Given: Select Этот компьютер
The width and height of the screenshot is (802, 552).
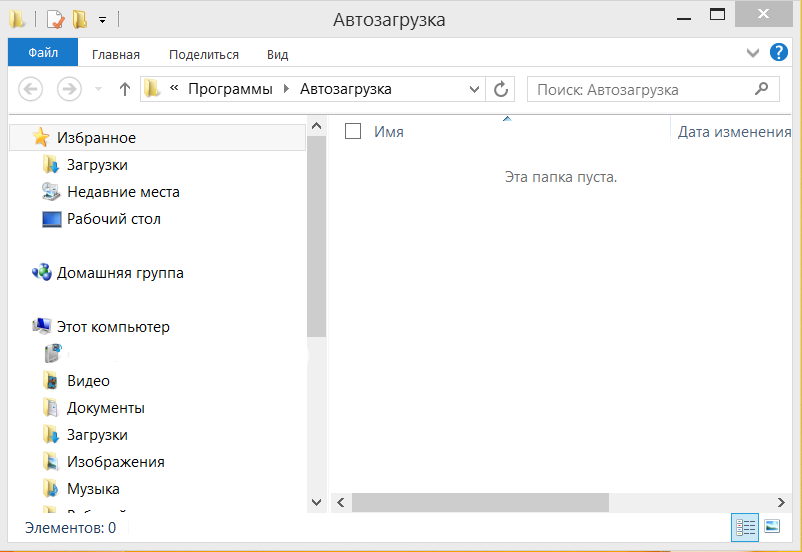Looking at the screenshot, I should tap(113, 327).
